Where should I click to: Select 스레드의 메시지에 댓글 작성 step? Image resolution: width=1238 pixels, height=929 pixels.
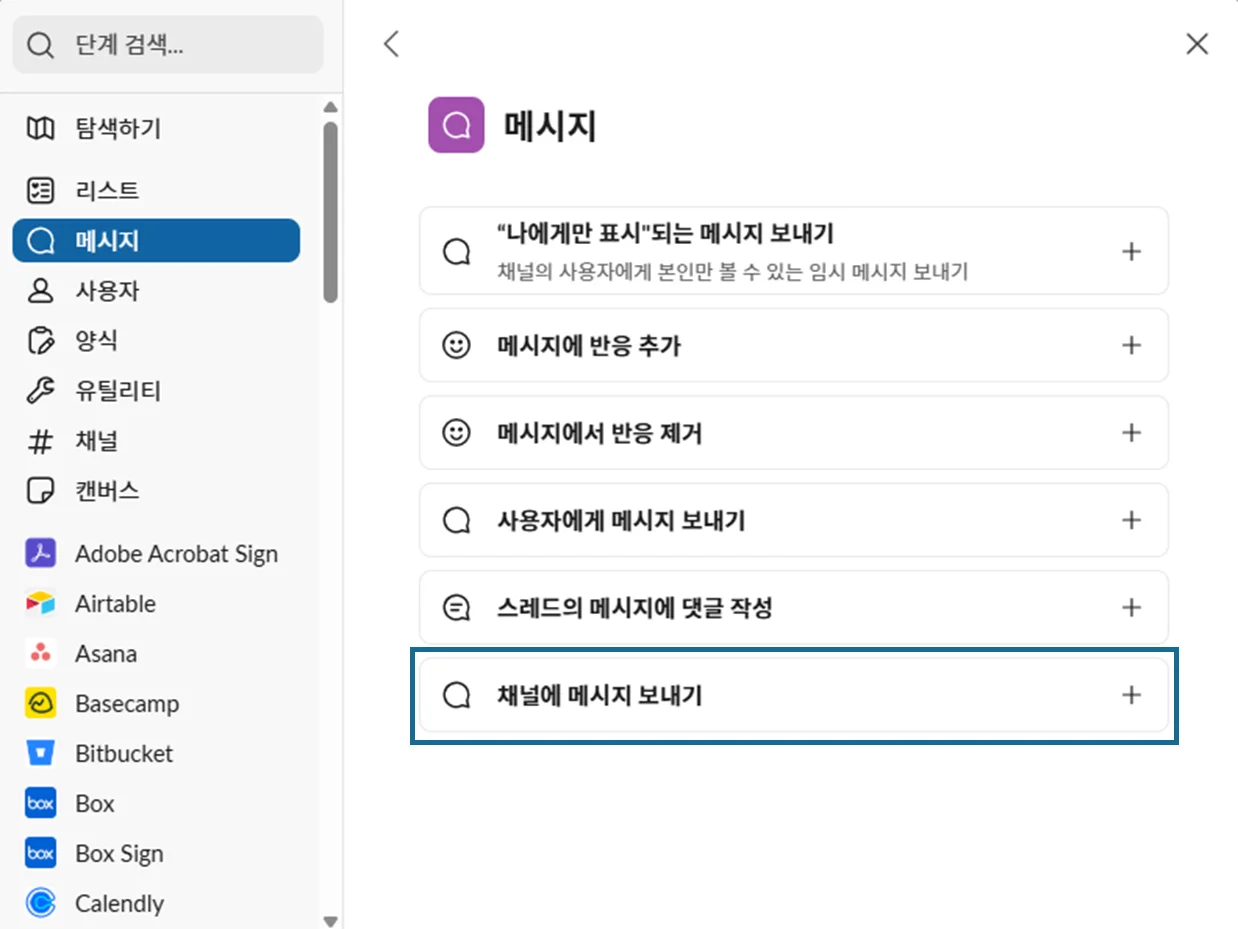click(634, 607)
